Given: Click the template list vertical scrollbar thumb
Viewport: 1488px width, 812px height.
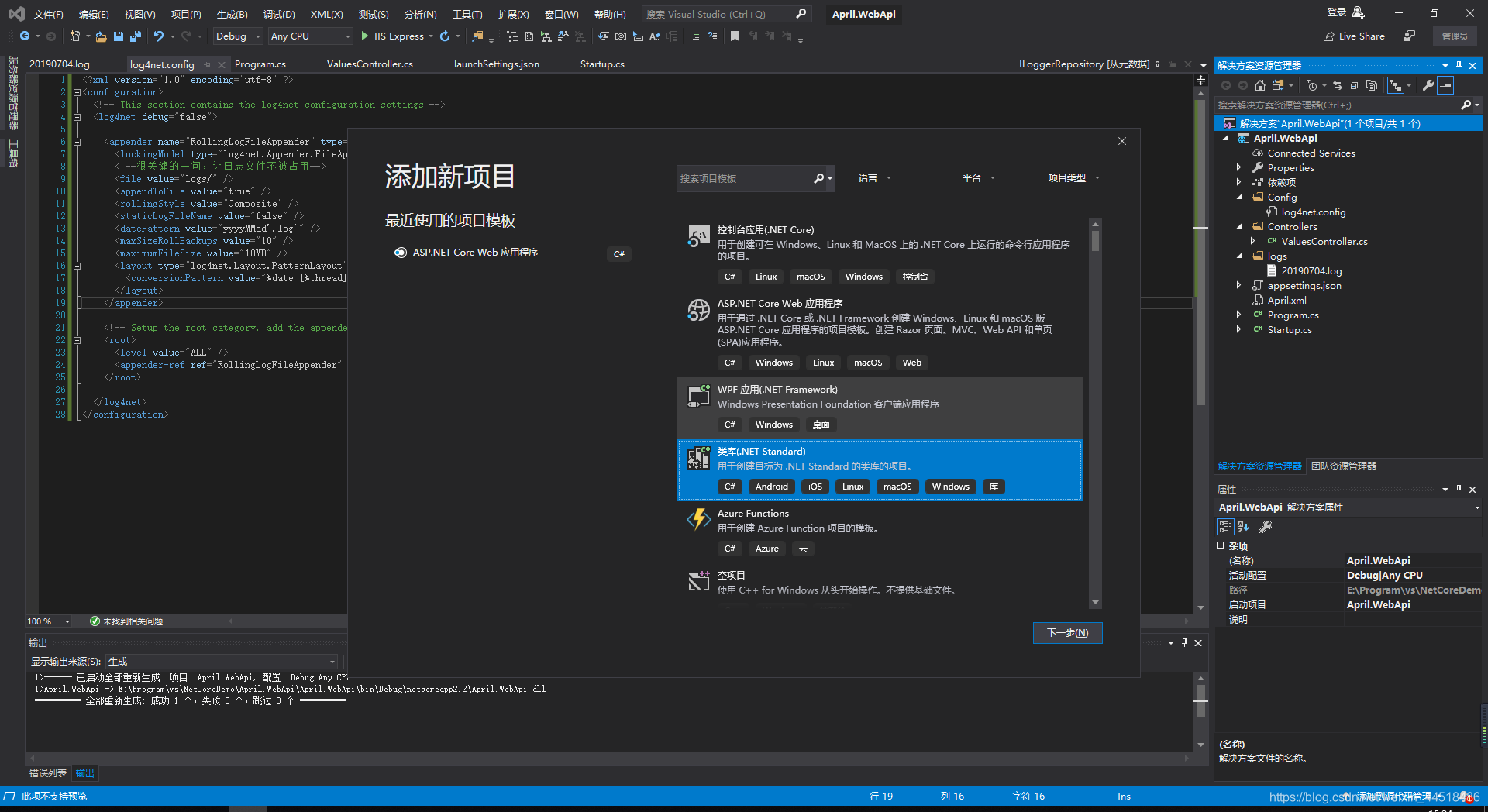Looking at the screenshot, I should [1095, 240].
